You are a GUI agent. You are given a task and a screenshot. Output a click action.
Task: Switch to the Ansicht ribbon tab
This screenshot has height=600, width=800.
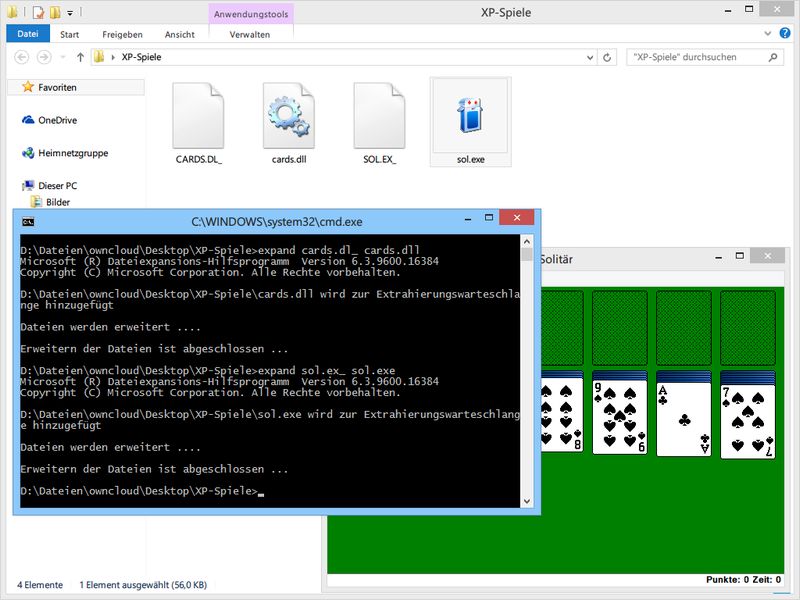click(x=180, y=34)
